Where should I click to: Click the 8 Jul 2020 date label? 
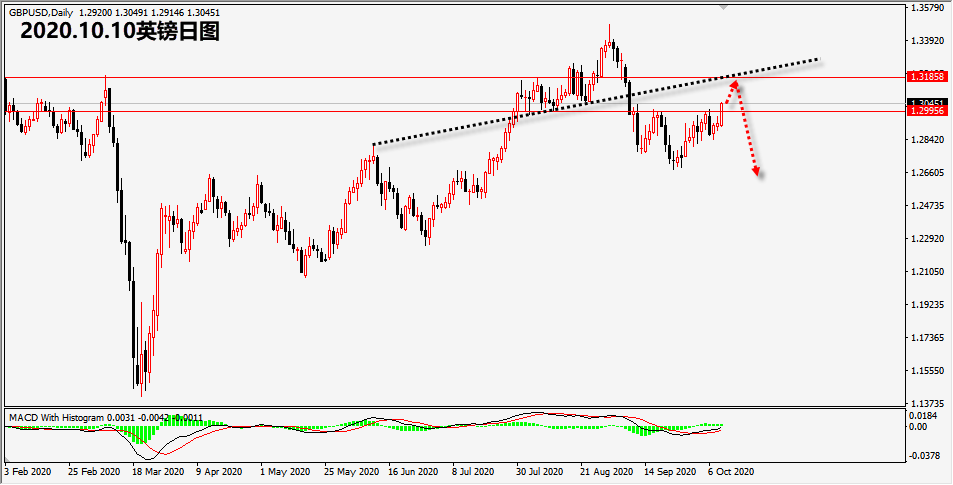coord(474,472)
